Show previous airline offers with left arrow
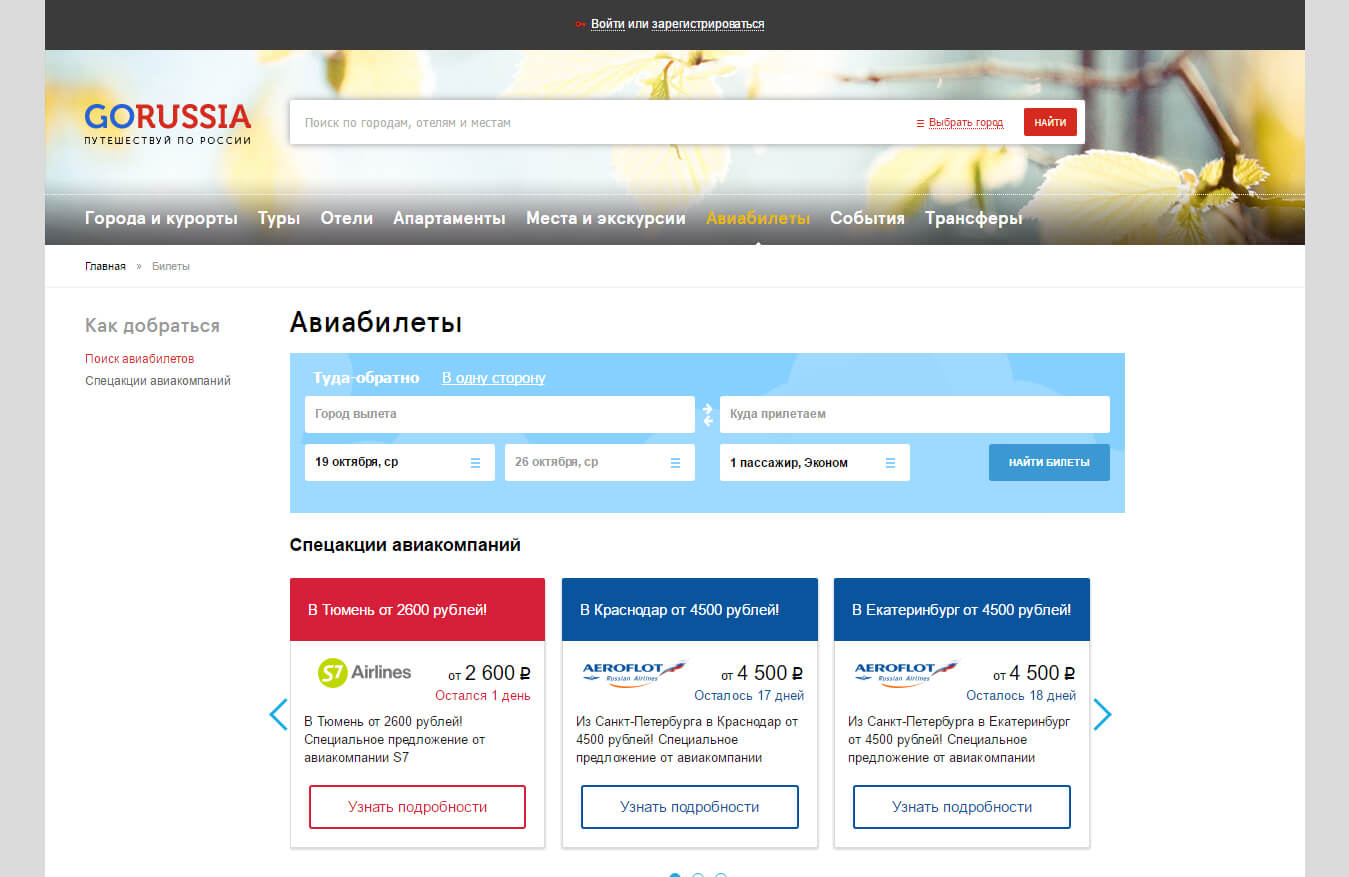The image size is (1349, 877). click(x=278, y=714)
